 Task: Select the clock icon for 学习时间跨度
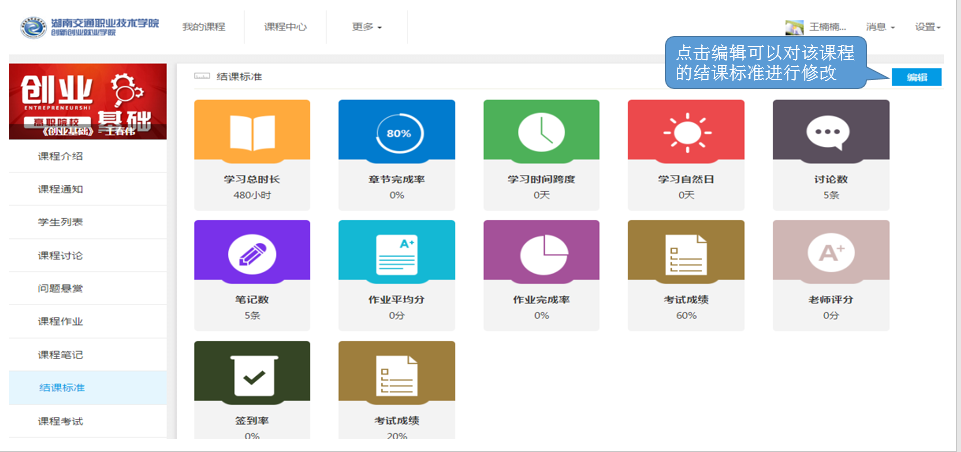(541, 131)
